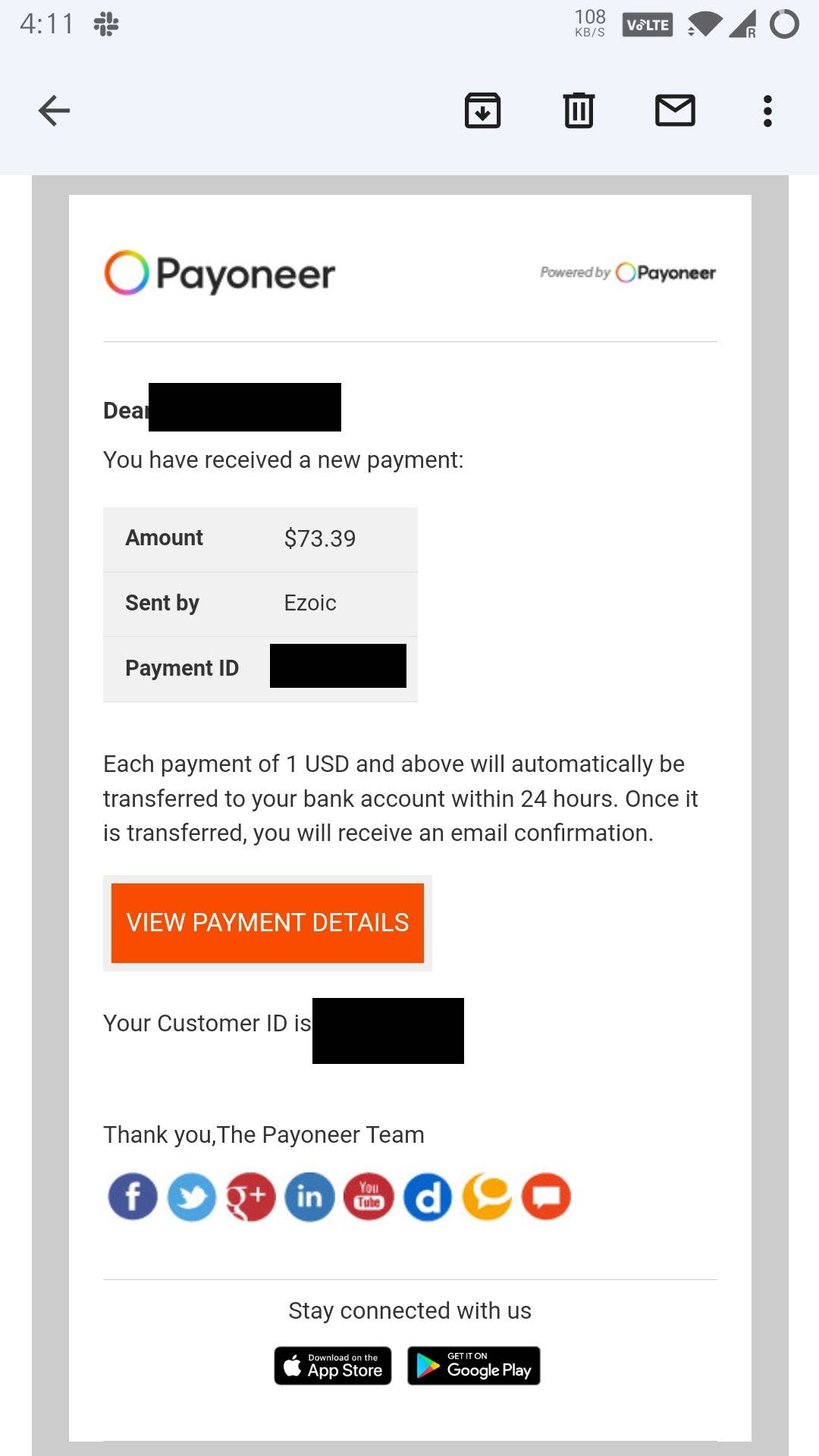
Task: Open Payoneer's Facebook page icon
Action: (133, 1197)
